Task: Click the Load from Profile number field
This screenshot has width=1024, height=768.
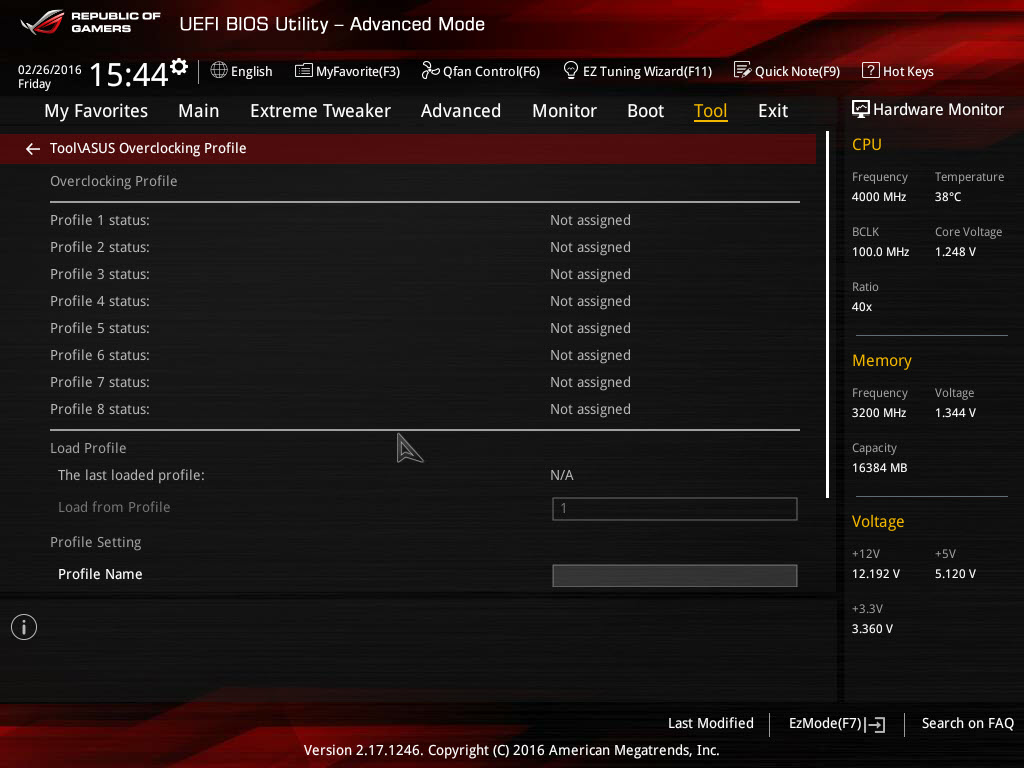Action: 675,509
